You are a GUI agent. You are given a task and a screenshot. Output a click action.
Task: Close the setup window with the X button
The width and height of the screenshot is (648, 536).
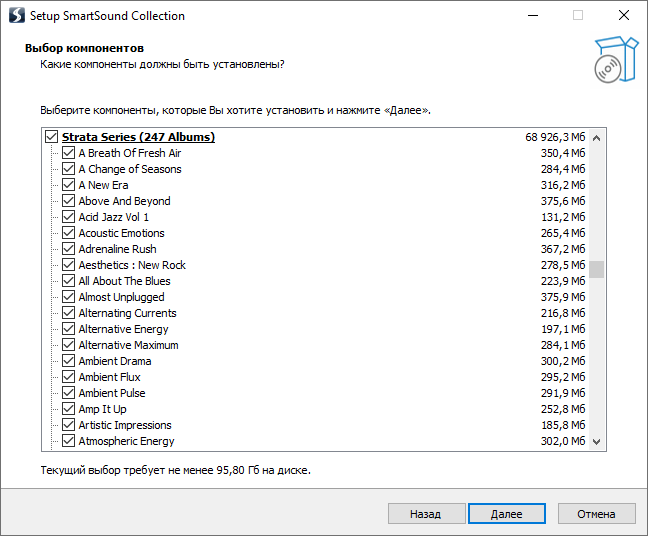coord(624,16)
